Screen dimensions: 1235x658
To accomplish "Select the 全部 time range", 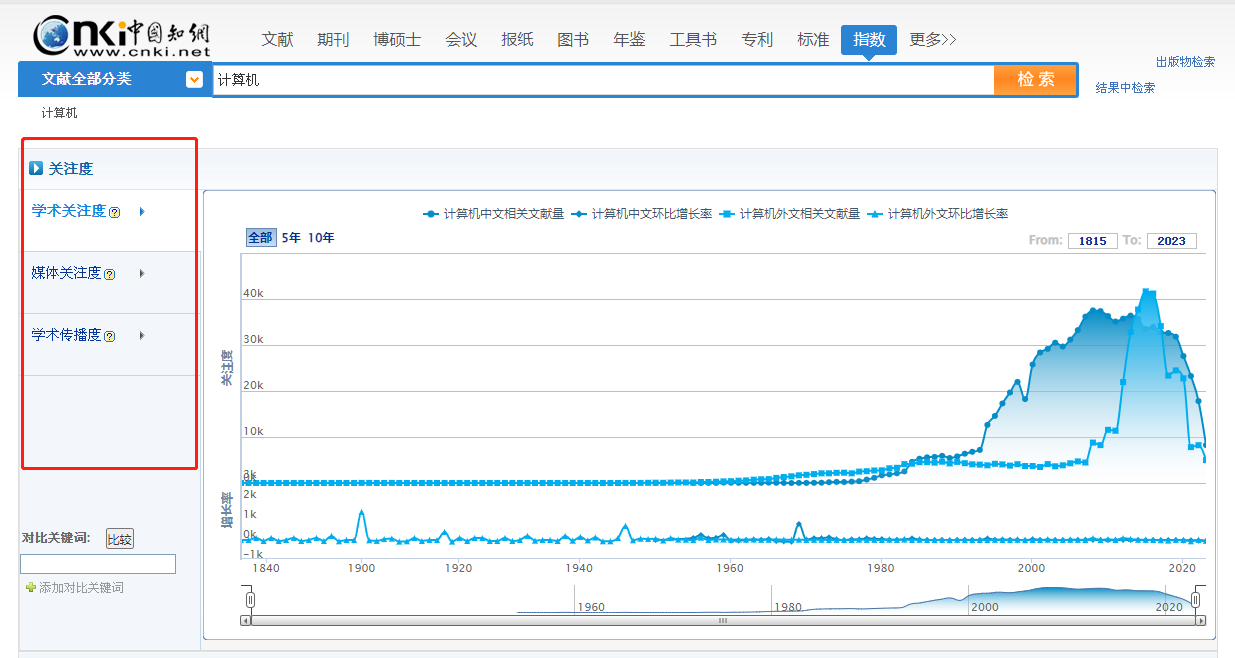I will 260,238.
